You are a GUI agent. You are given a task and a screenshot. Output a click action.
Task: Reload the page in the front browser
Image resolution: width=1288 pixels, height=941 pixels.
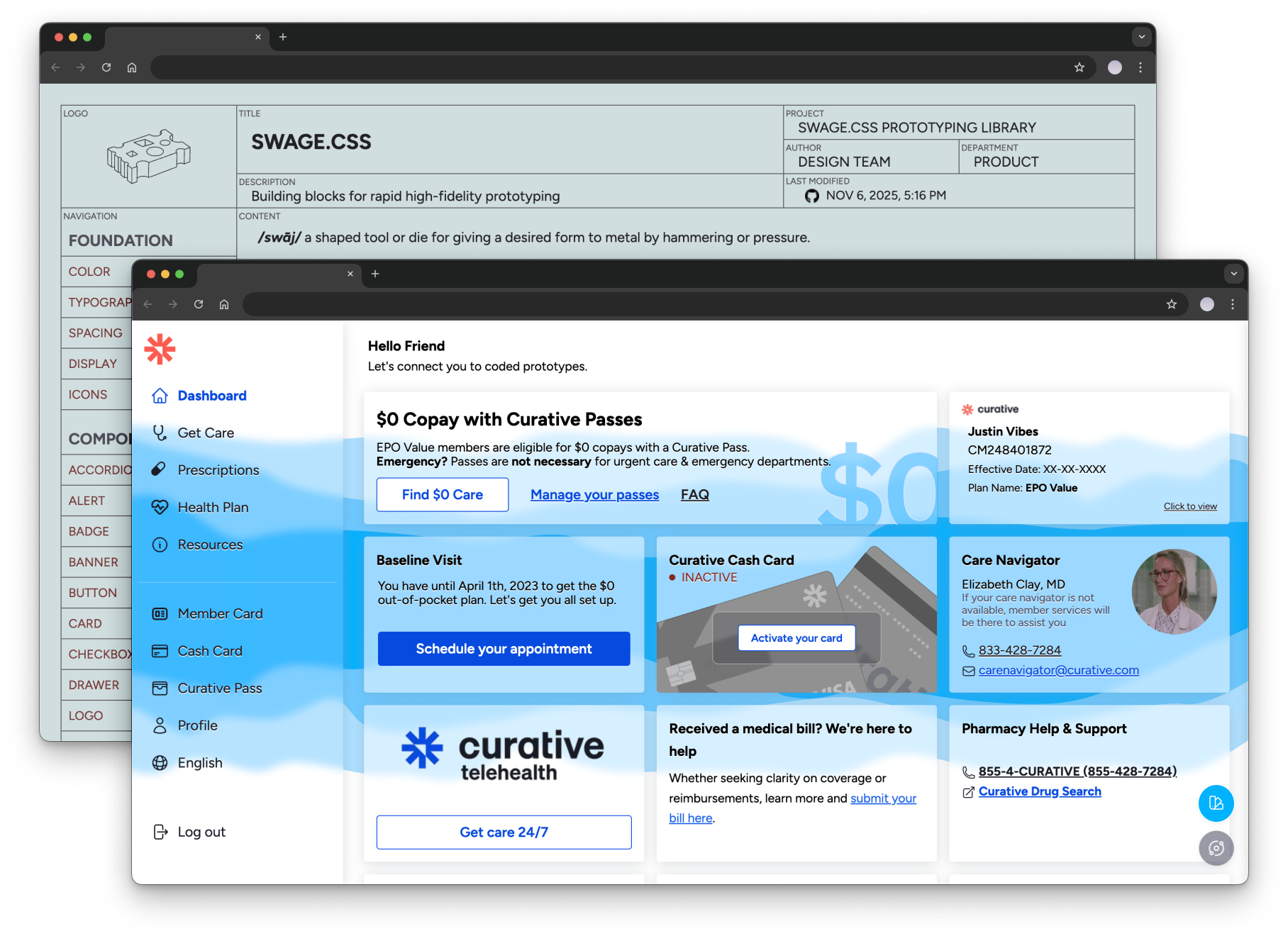(199, 304)
